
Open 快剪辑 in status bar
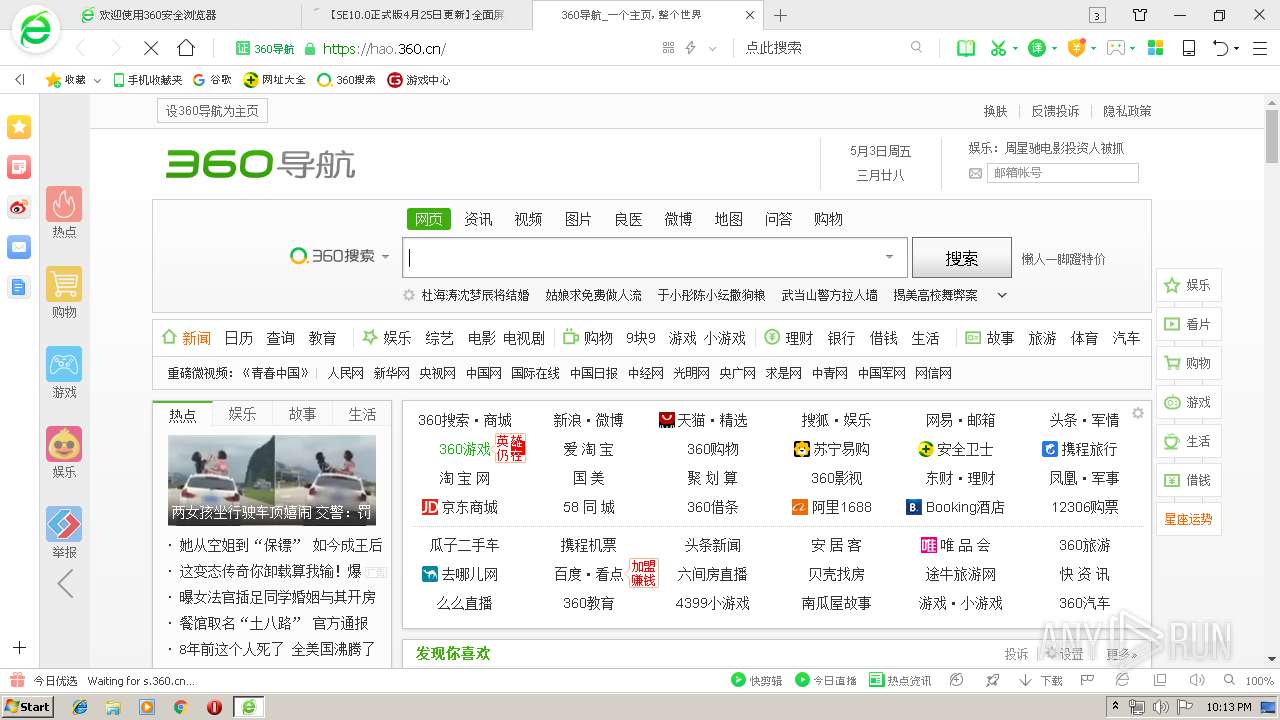(x=757, y=680)
